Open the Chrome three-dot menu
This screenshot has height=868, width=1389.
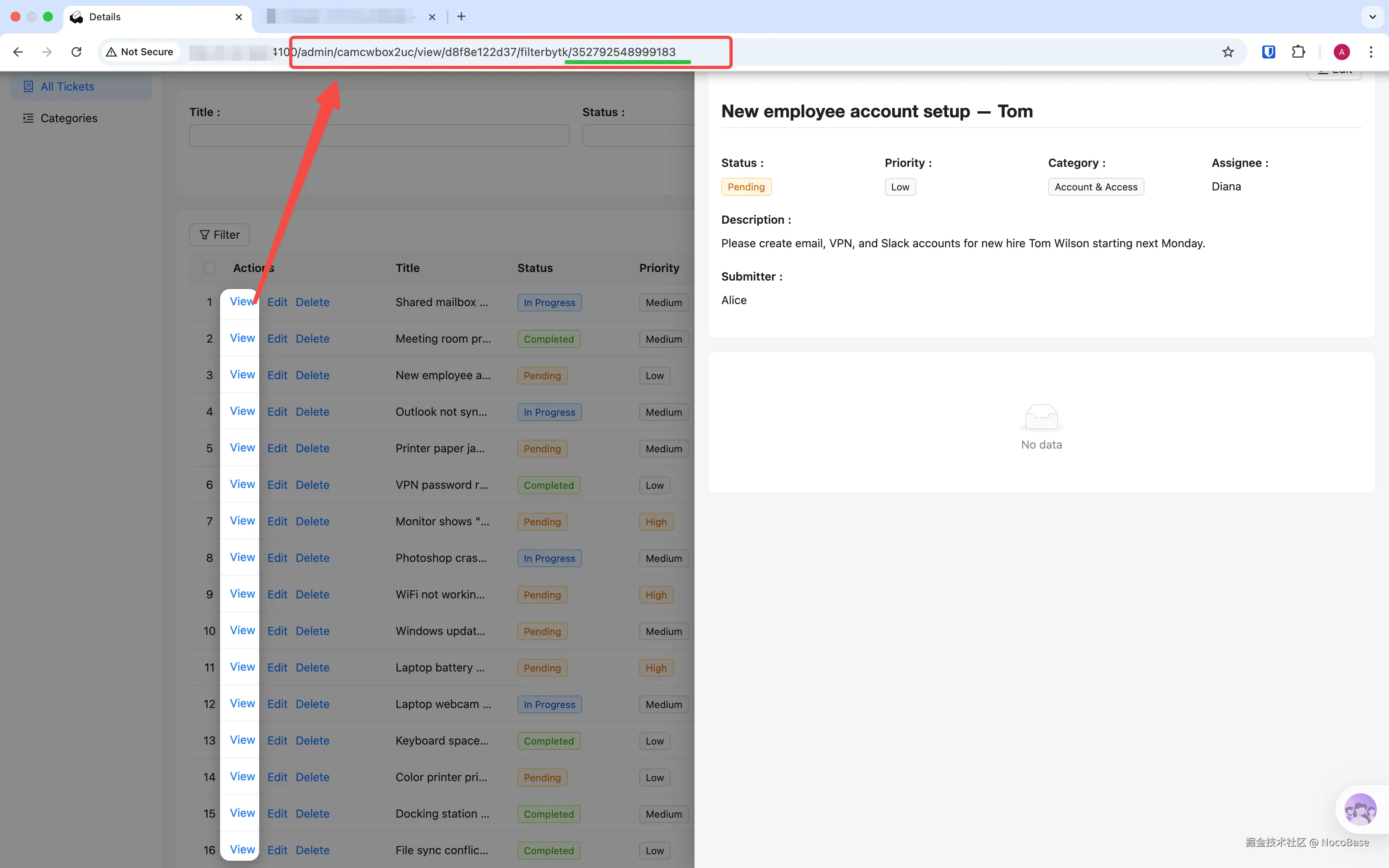tap(1371, 52)
